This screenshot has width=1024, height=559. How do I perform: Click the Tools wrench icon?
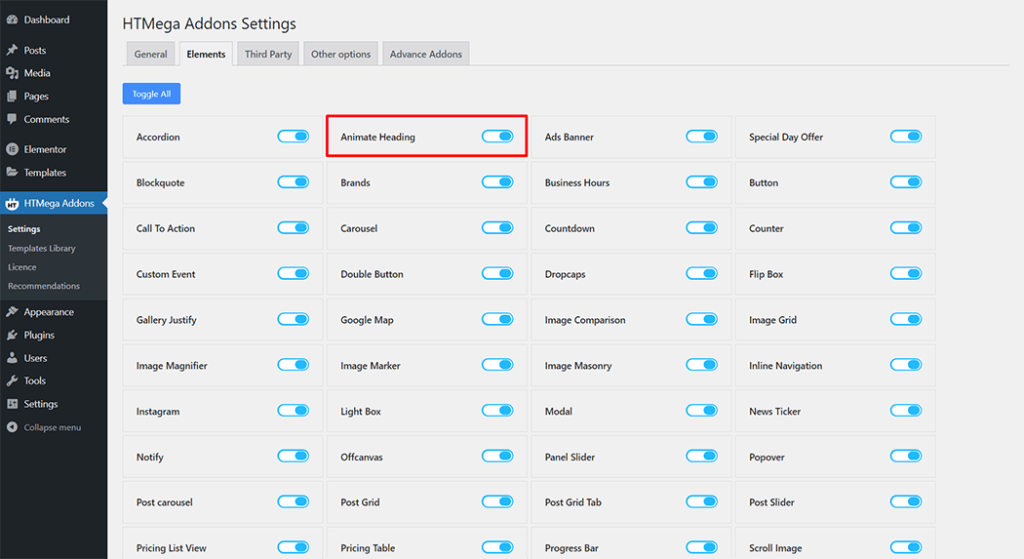click(x=12, y=381)
